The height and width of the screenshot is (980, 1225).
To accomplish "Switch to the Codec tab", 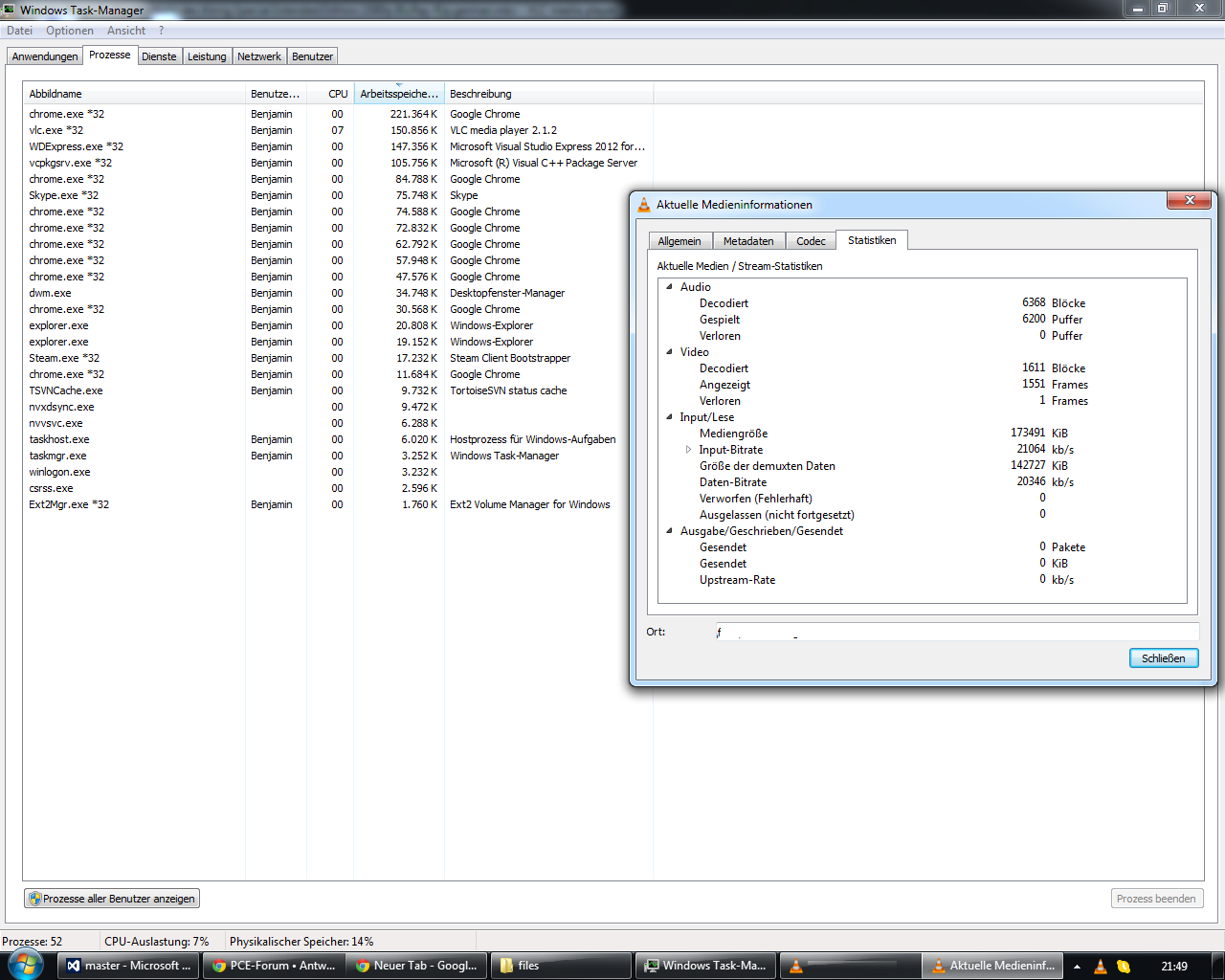I will point(811,241).
